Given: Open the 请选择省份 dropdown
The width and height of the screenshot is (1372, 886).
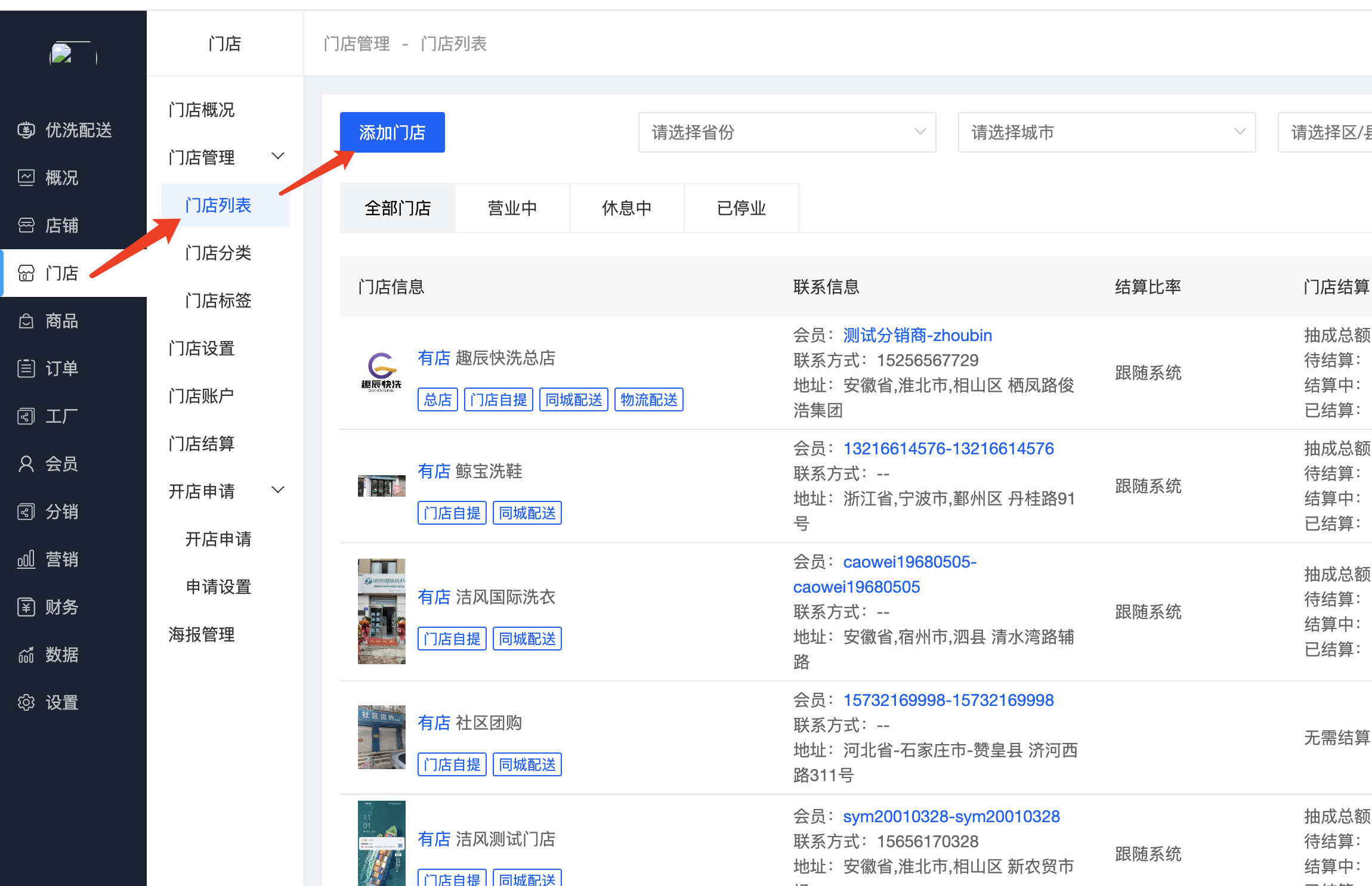Looking at the screenshot, I should click(x=786, y=132).
